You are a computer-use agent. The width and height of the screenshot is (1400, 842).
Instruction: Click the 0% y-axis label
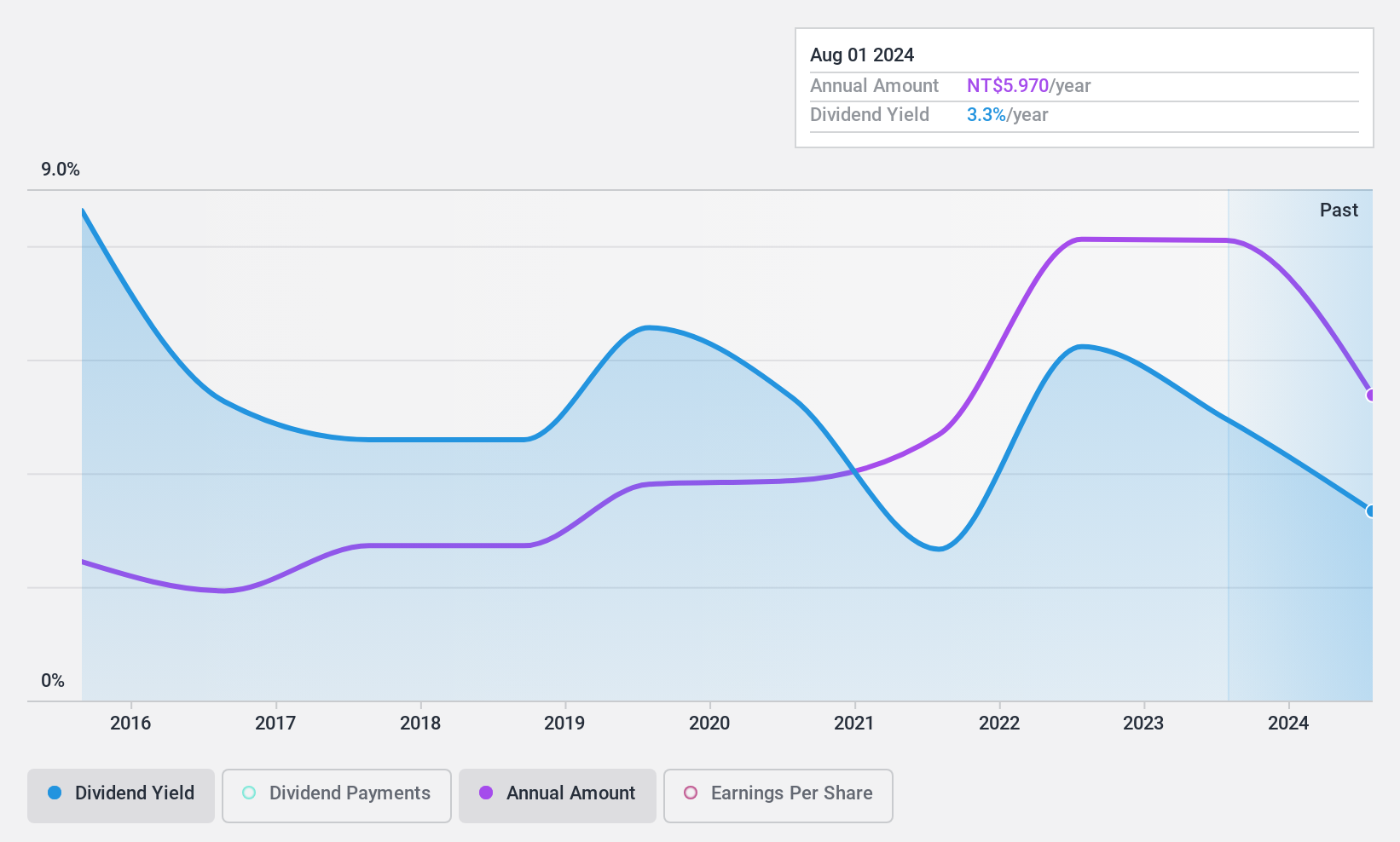53,681
